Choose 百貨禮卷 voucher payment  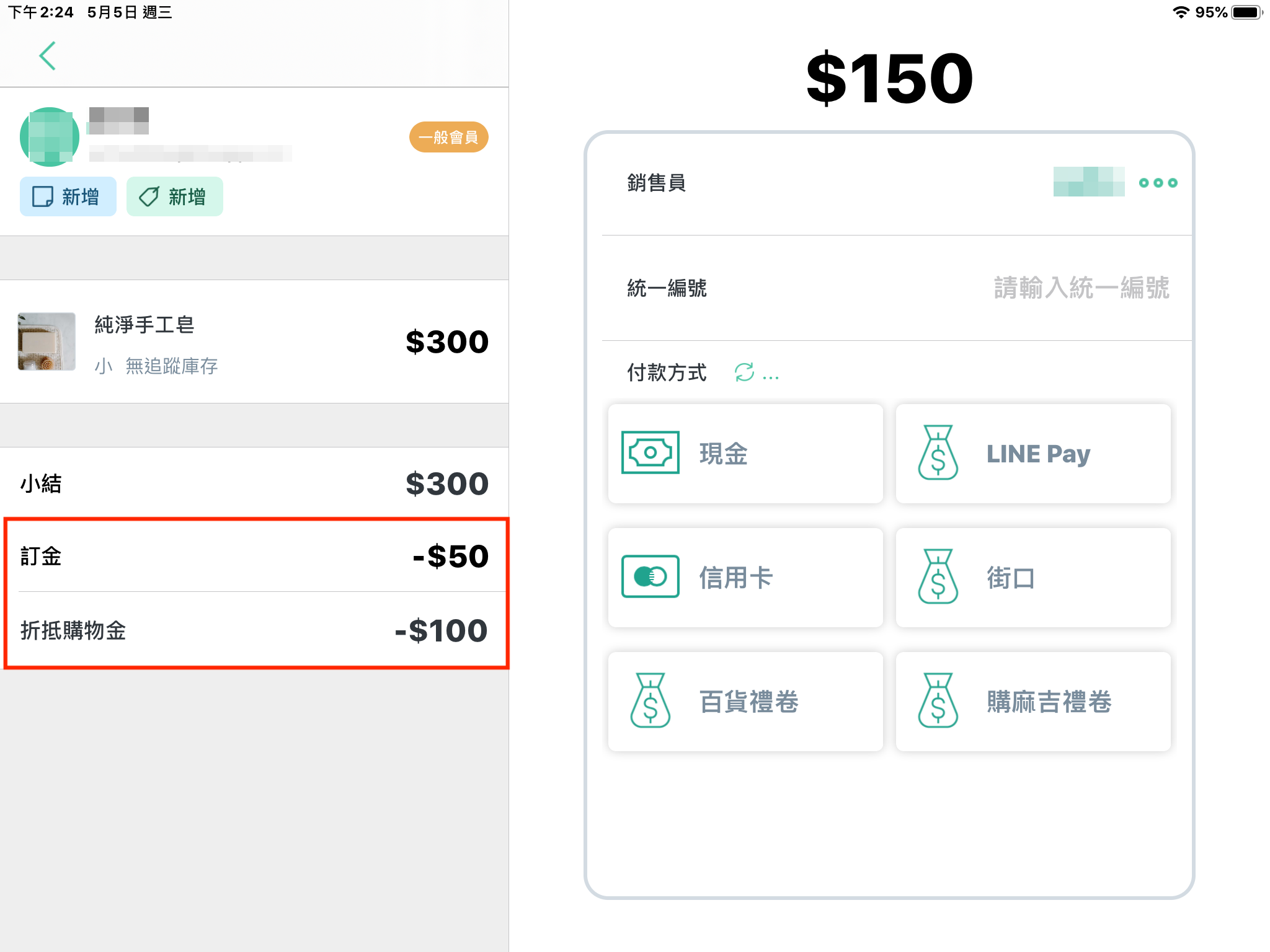coord(745,702)
